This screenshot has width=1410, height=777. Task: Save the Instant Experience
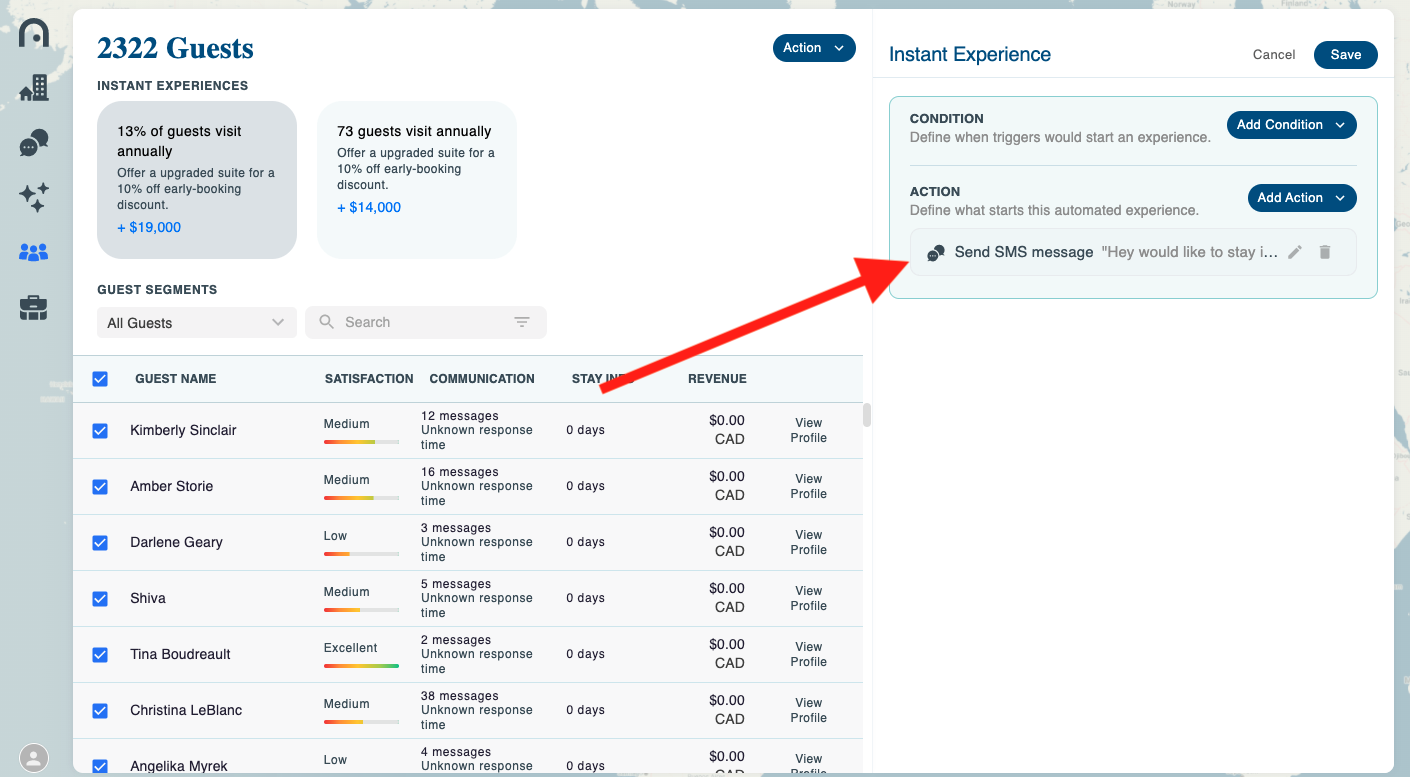pos(1345,55)
